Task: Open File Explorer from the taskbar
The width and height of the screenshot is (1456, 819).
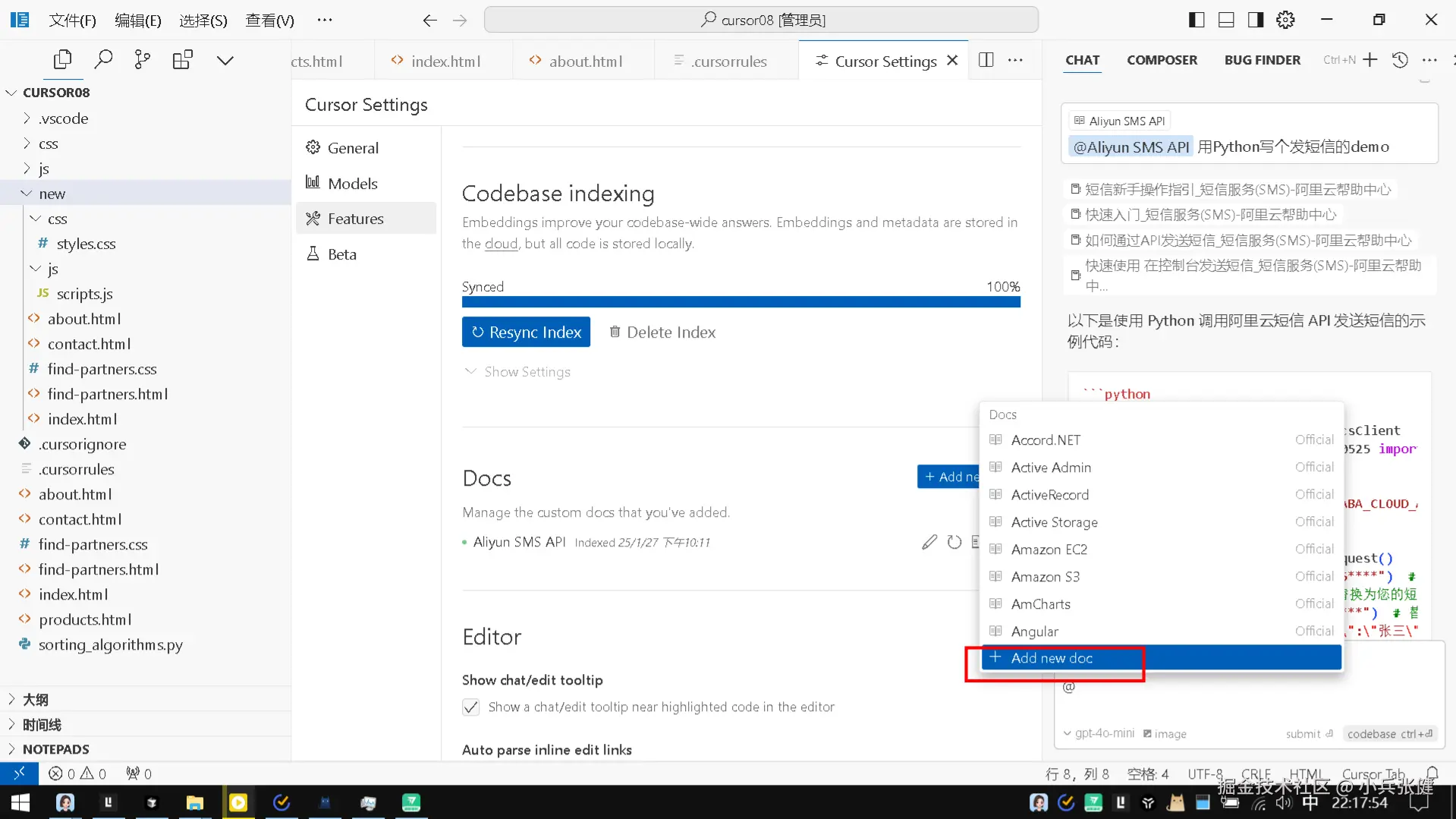Action: (195, 802)
